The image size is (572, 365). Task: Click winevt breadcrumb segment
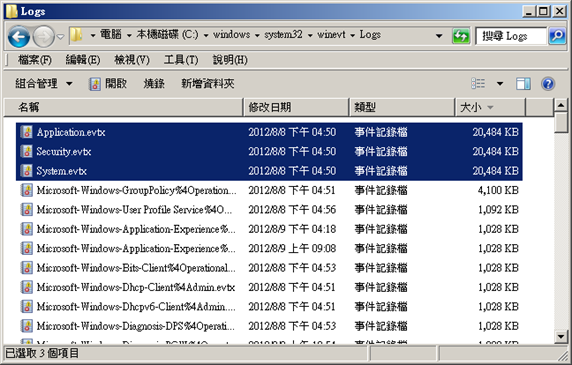331,35
